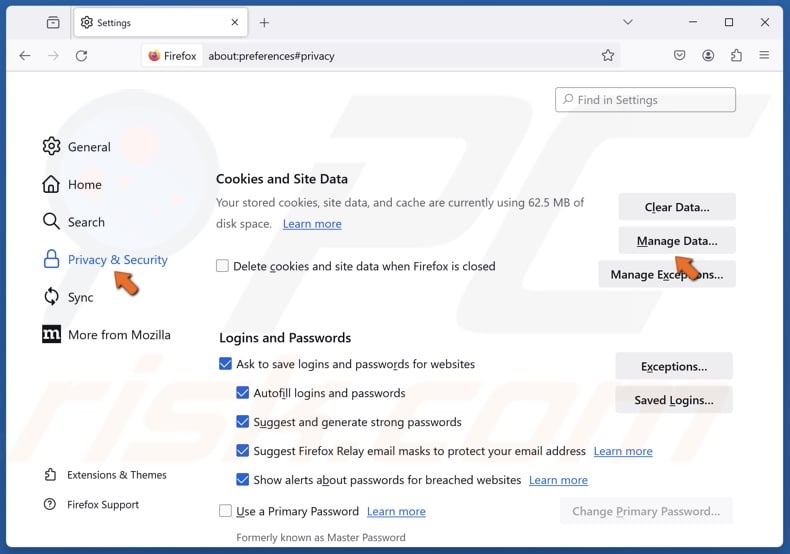Click the General gear icon in the sidebar
This screenshot has width=790, height=554.
click(x=51, y=147)
